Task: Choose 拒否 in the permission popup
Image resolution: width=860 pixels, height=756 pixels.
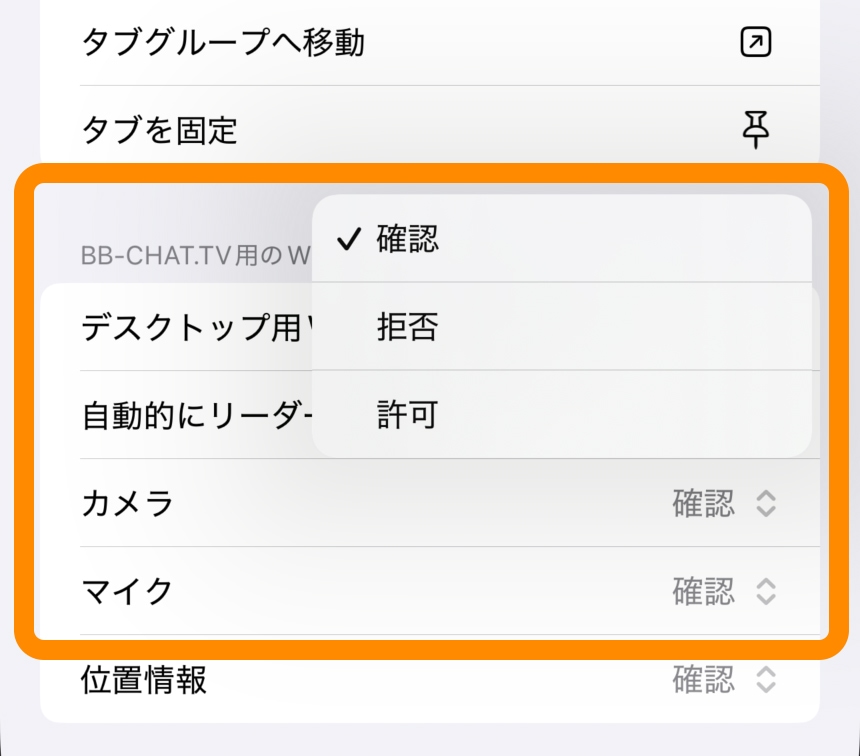Action: click(408, 327)
